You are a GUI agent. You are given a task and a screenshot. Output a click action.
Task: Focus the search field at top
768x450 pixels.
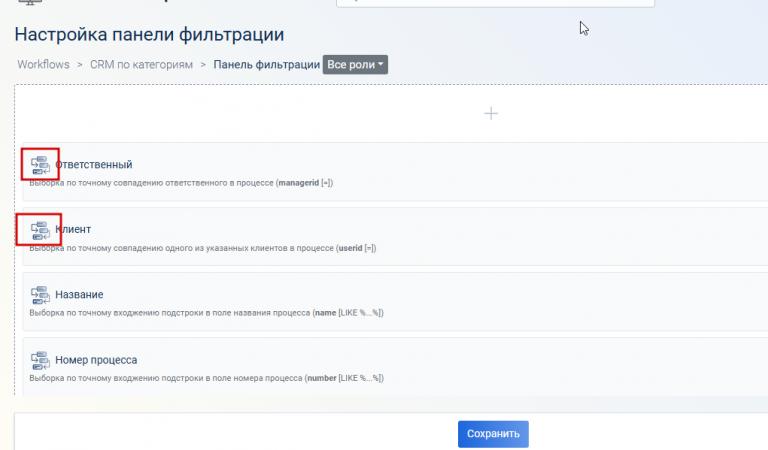pyautogui.click(x=495, y=2)
